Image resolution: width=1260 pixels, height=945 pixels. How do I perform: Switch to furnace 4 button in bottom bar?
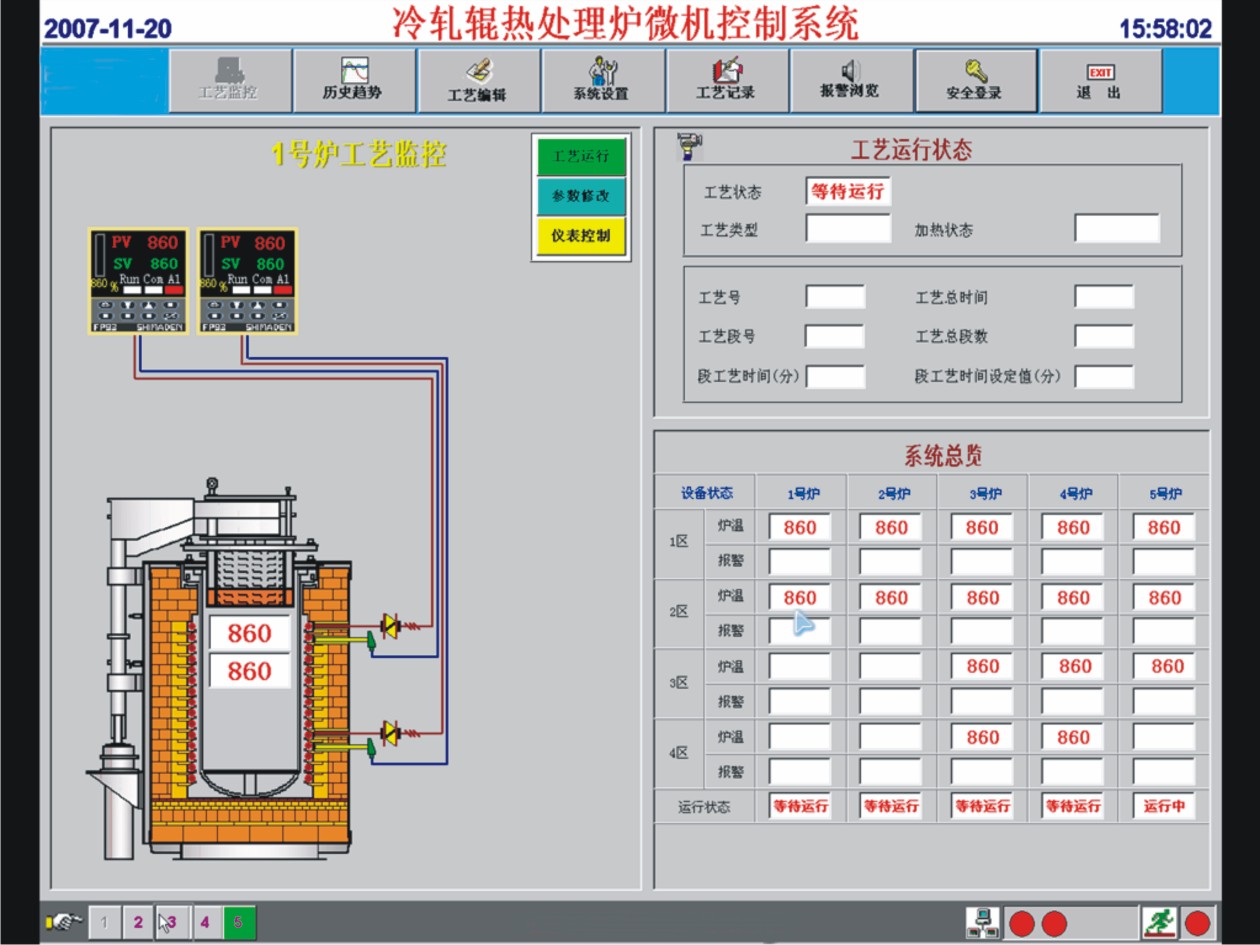[205, 922]
